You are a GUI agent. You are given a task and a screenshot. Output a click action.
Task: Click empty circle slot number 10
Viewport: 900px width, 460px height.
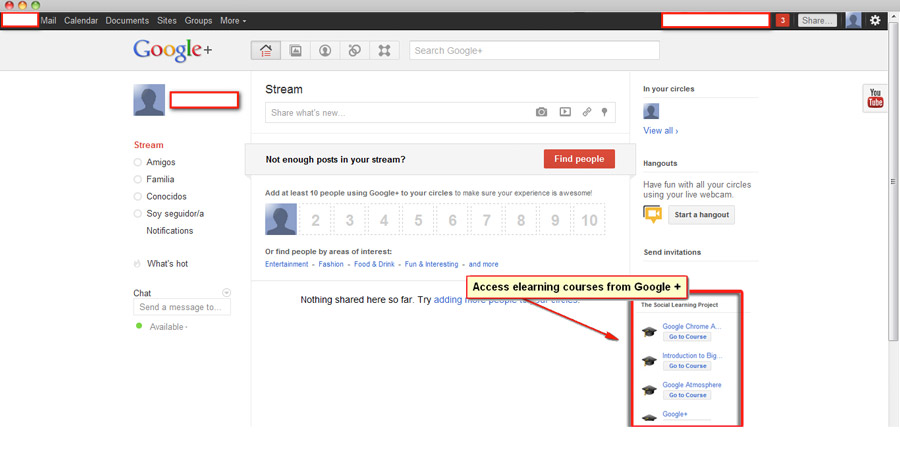[589, 219]
